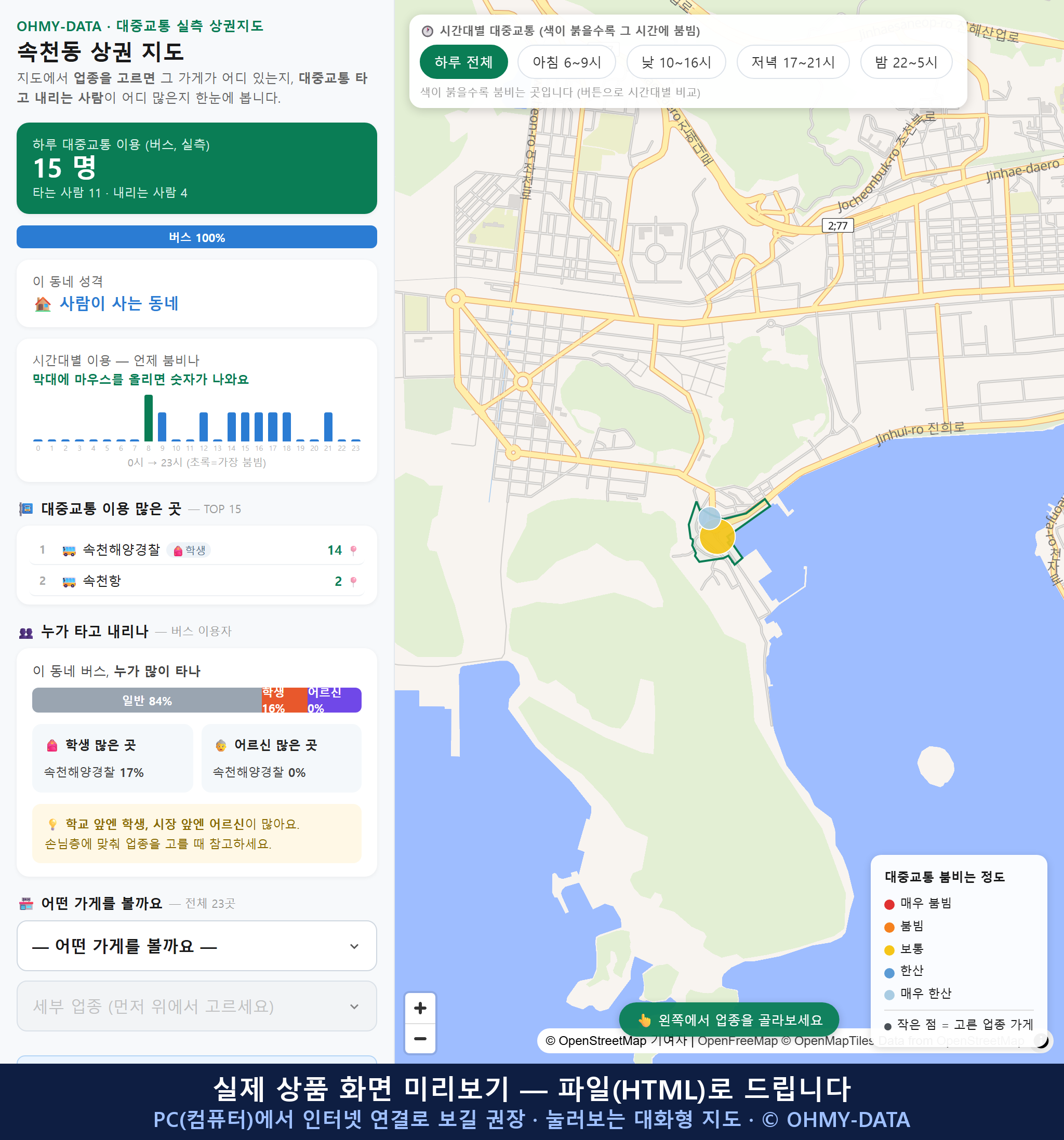Screen dimensions: 1064x1140
Task: Click the pin icon on 속천항 row
Action: [353, 581]
